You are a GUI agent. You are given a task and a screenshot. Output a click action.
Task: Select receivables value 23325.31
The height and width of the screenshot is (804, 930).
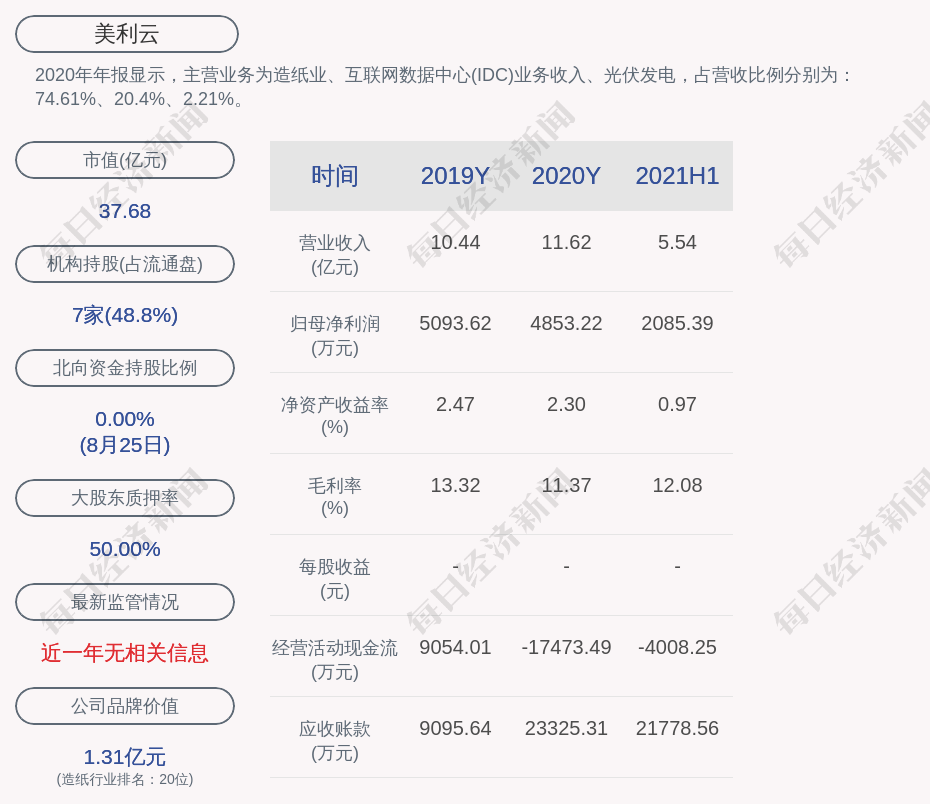pyautogui.click(x=566, y=728)
